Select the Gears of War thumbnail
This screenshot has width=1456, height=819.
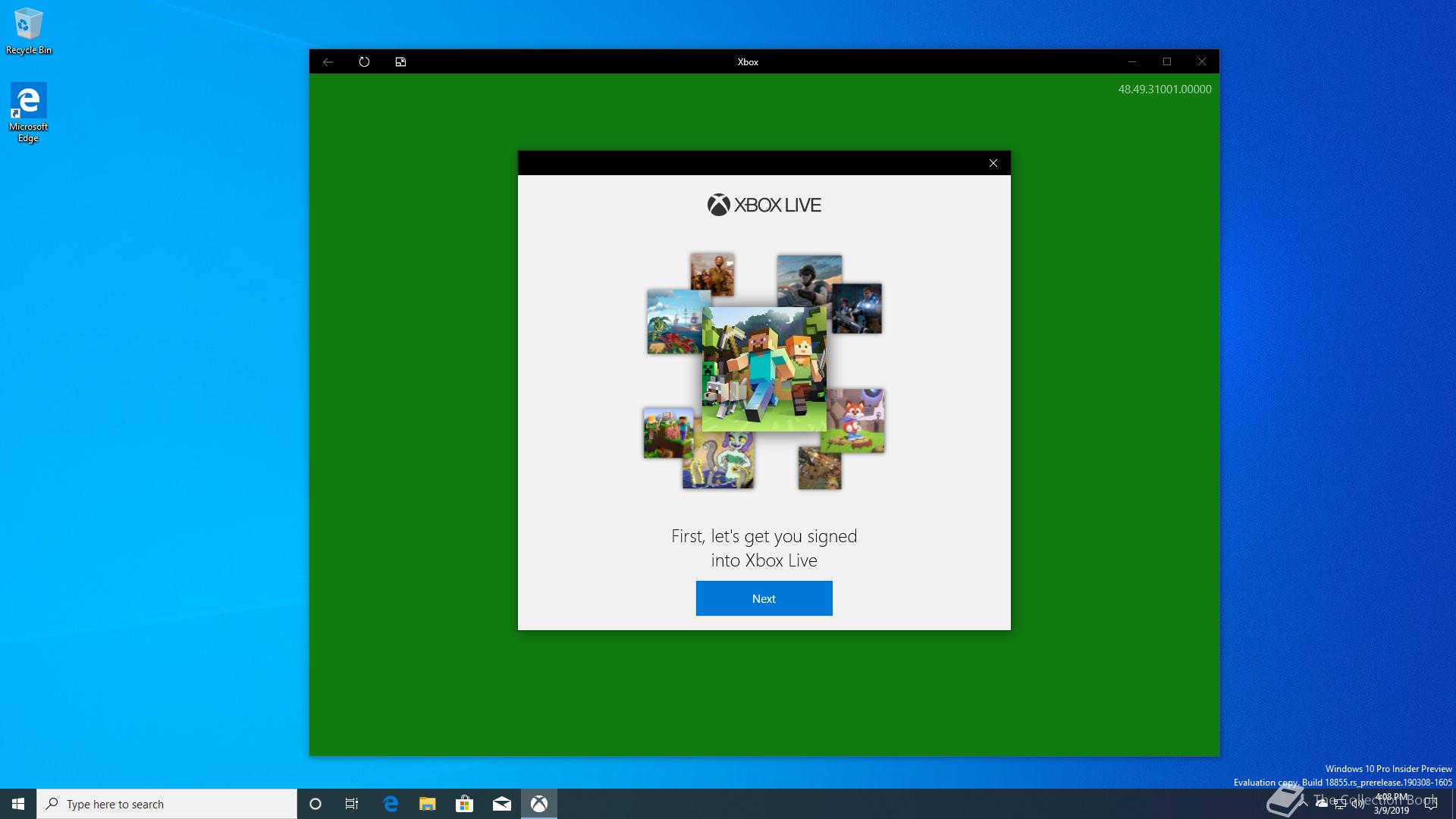(x=858, y=309)
